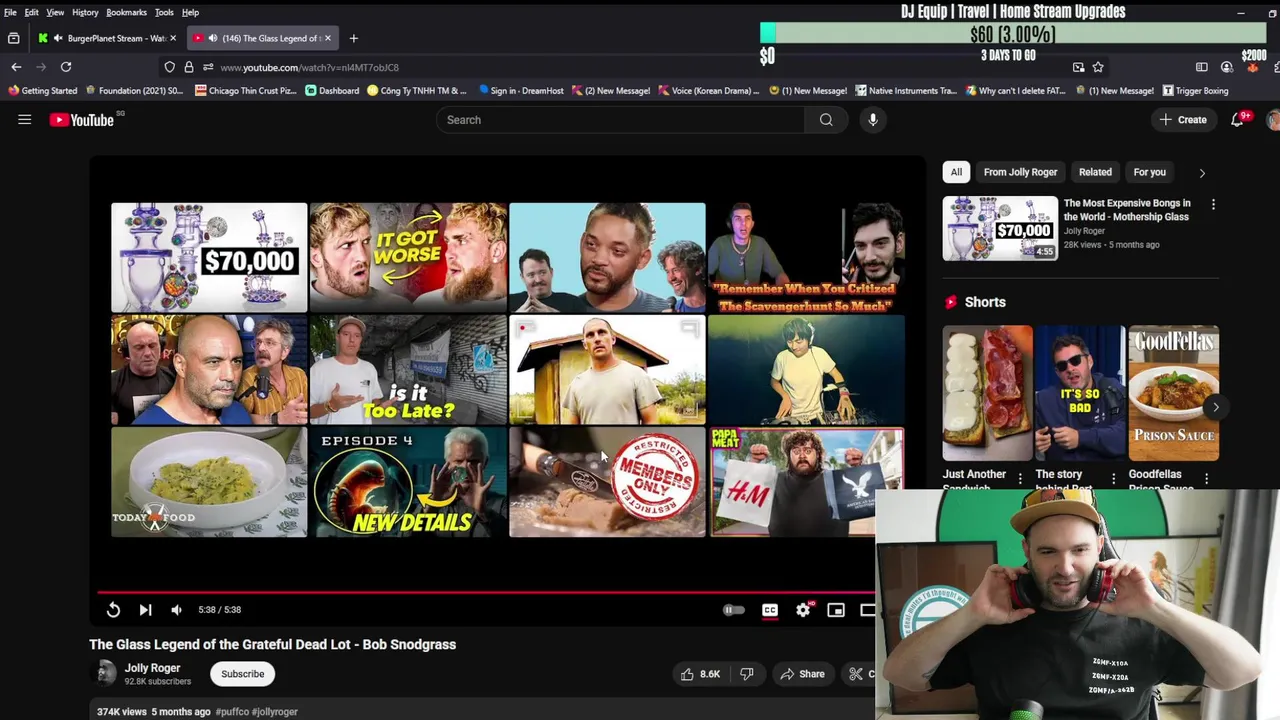Toggle closed captions CC button
This screenshot has width=1280, height=720.
click(770, 610)
